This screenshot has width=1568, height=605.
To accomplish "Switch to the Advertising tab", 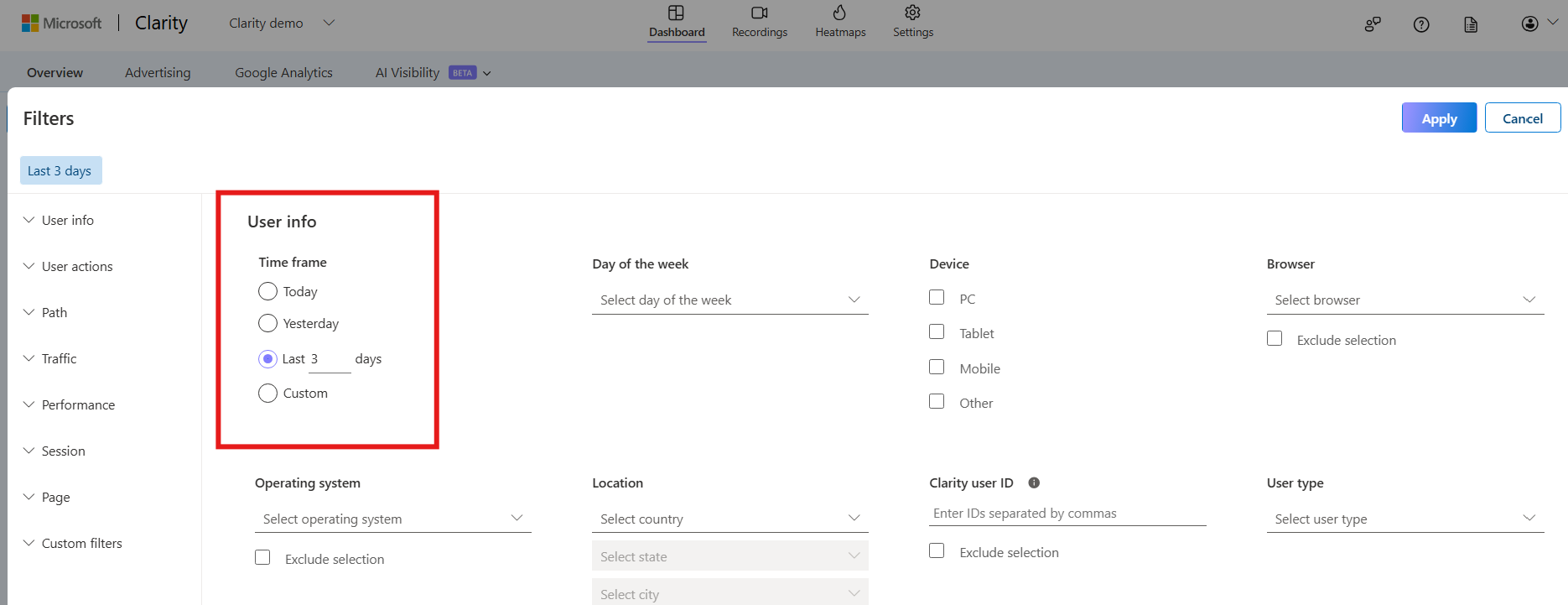I will click(158, 73).
